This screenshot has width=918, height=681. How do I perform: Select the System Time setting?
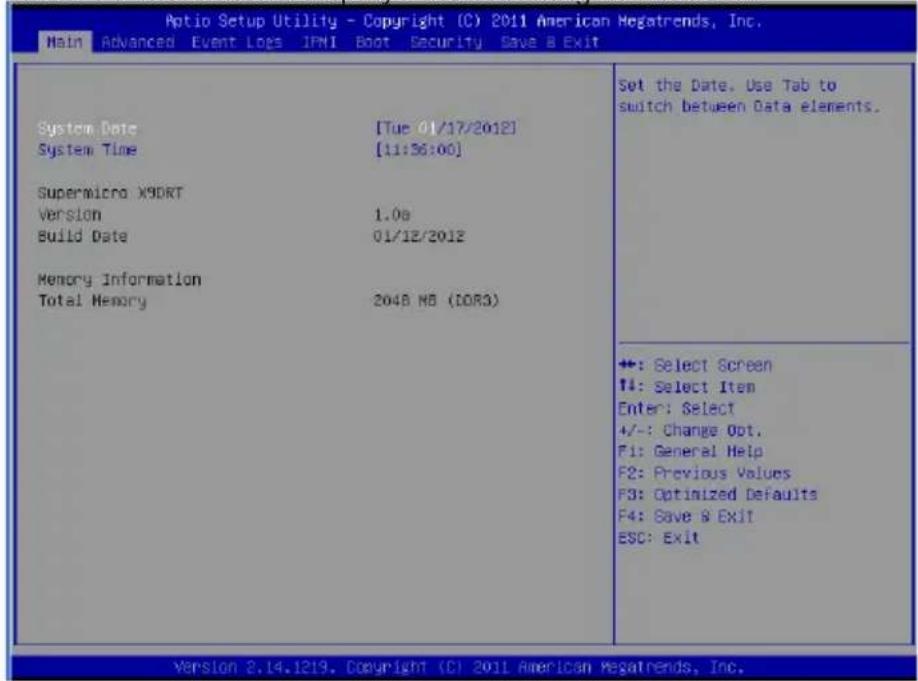[87, 150]
